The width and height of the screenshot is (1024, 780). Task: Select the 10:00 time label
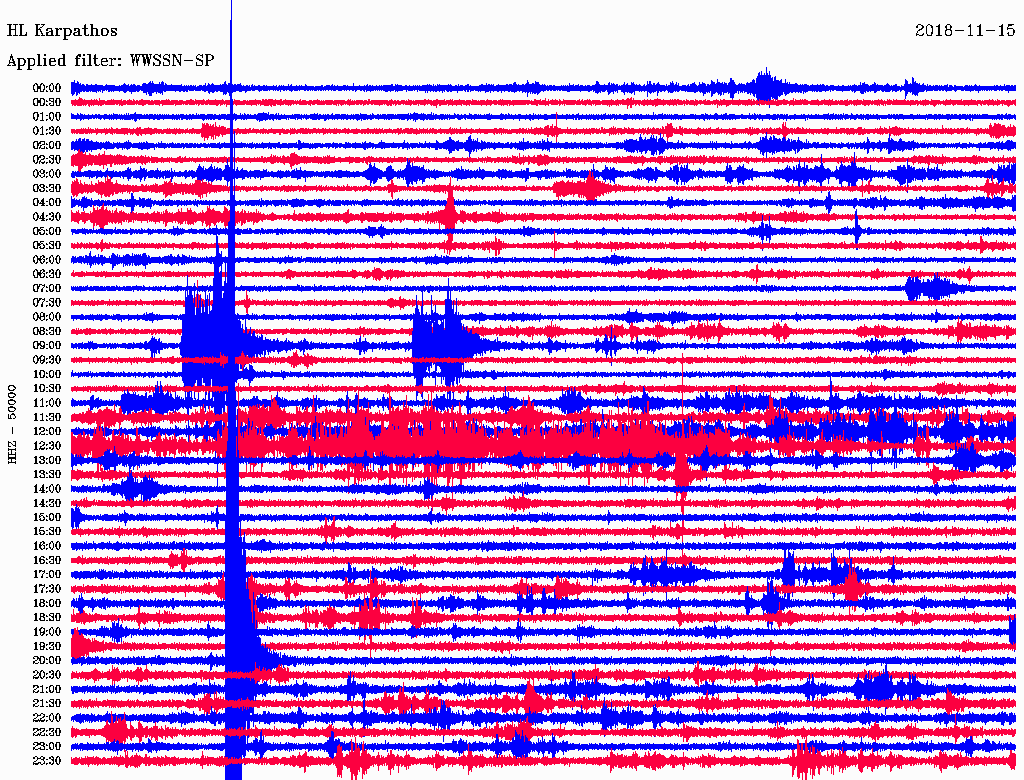pos(47,374)
